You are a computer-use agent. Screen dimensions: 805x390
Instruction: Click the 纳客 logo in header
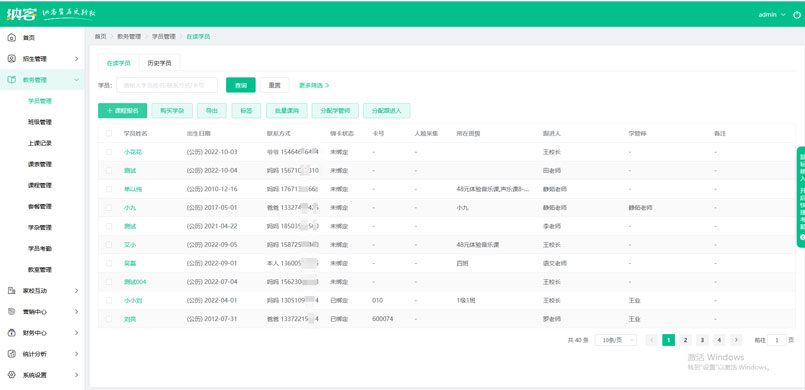(21, 14)
